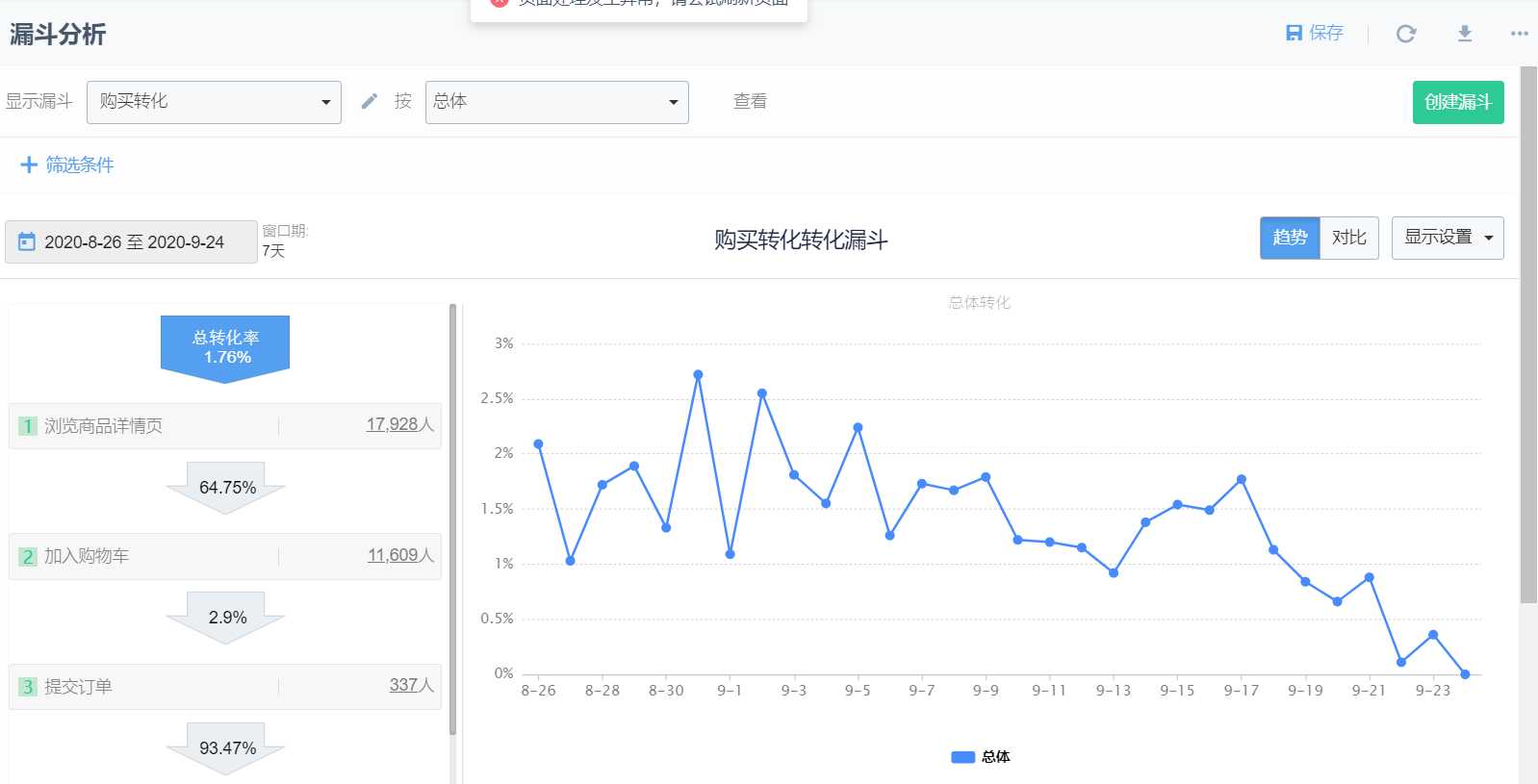Click the 查看 button
This screenshot has height=784, width=1538.
point(750,101)
